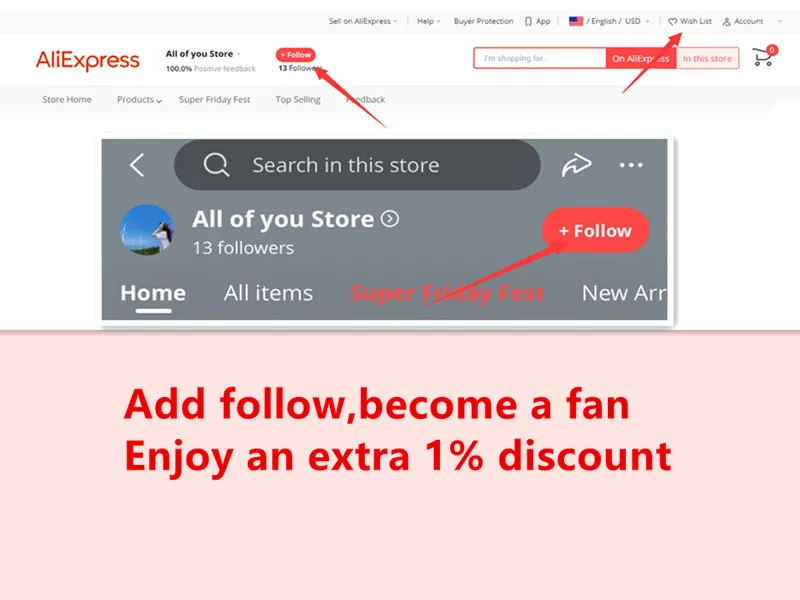
Task: Click the circled arrow beside All of you Store
Action: click(390, 219)
